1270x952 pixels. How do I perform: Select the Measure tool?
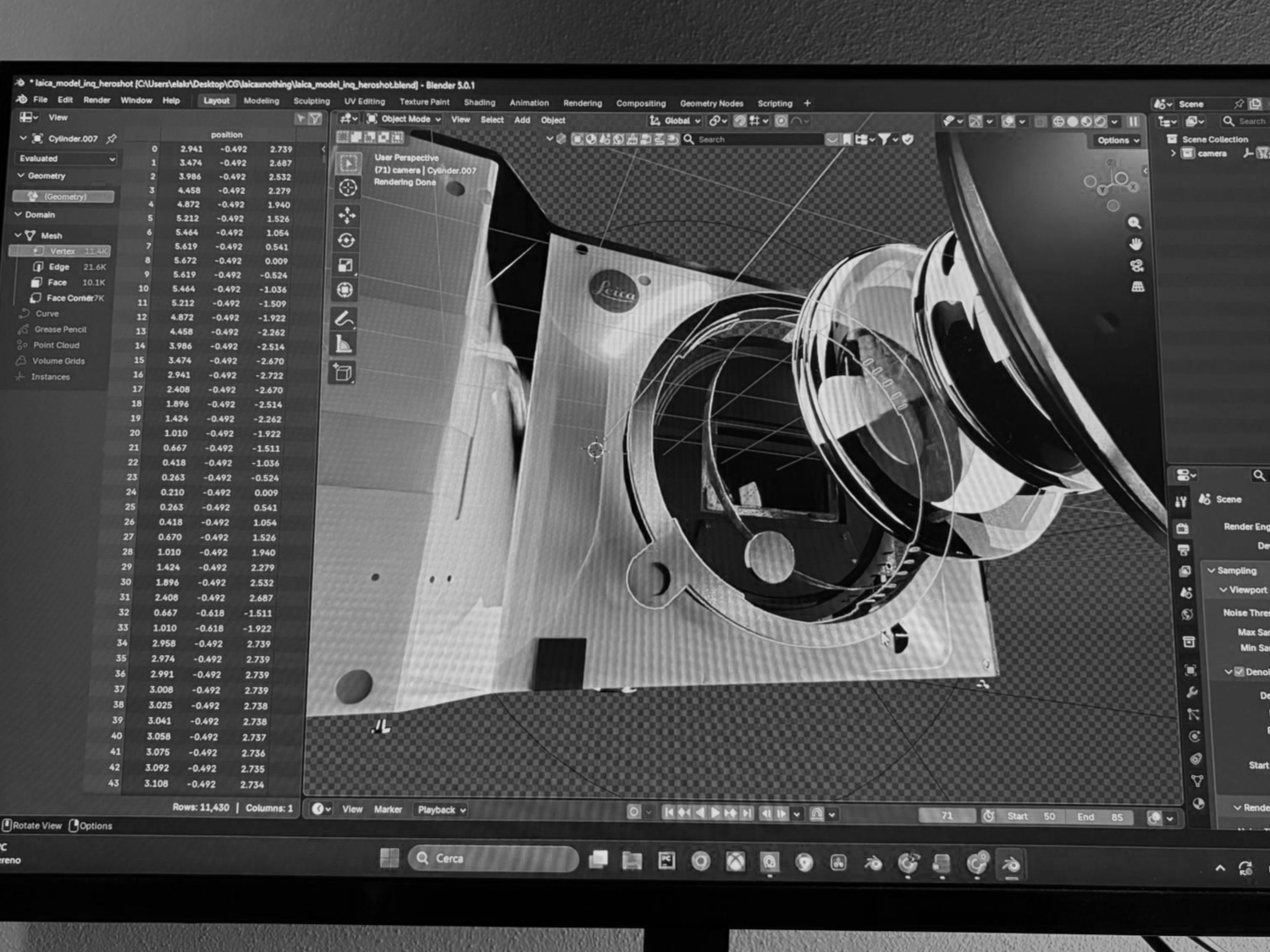point(343,344)
